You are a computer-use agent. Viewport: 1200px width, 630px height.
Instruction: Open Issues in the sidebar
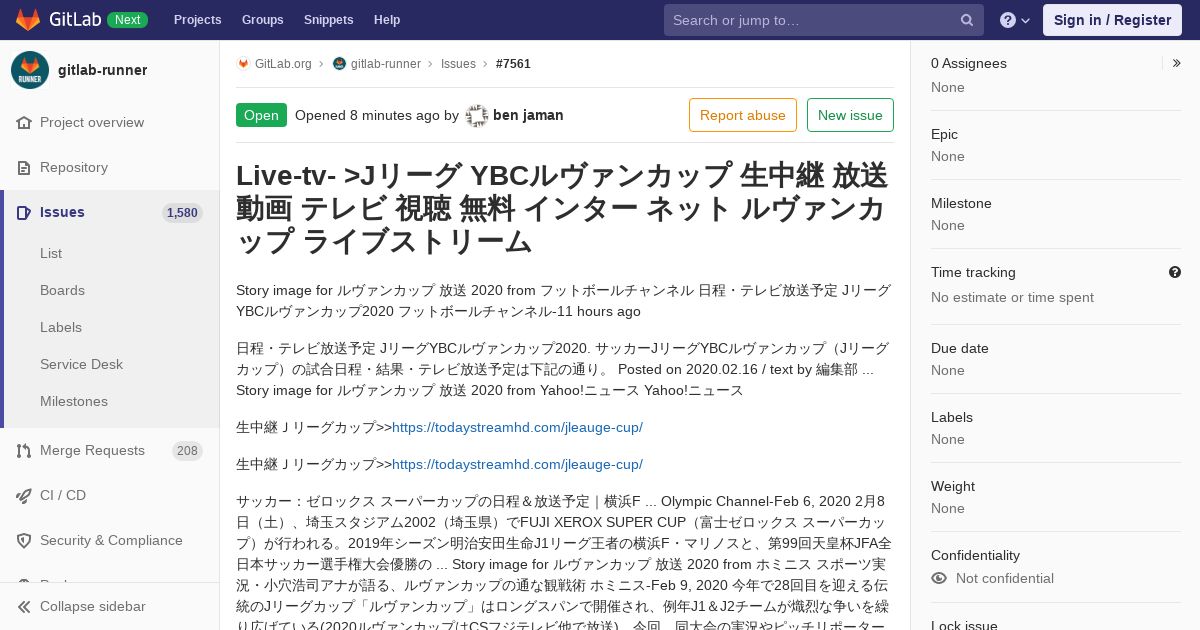tap(62, 212)
